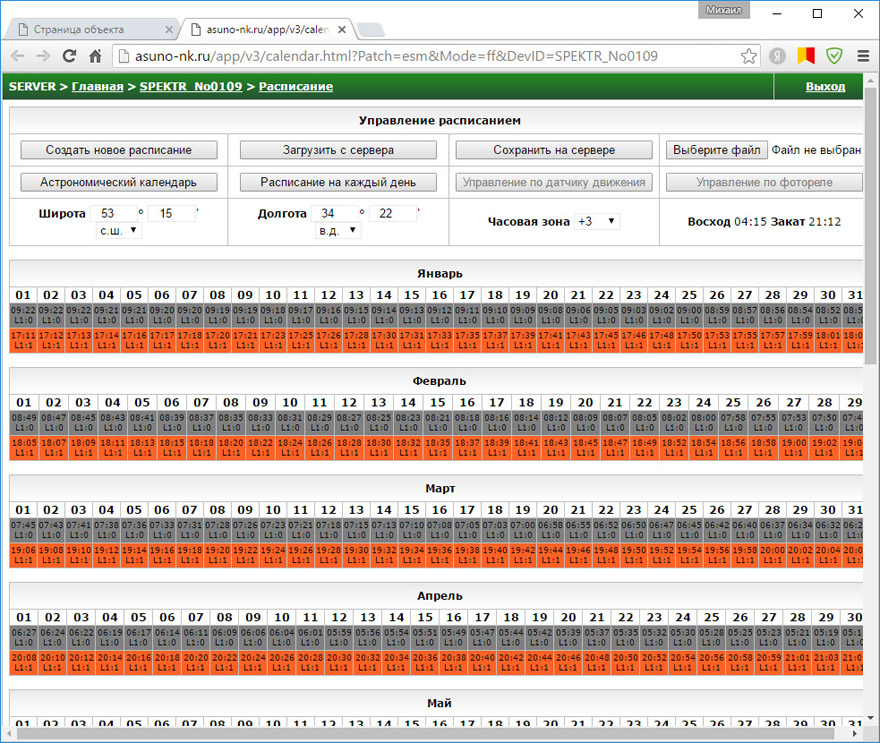Click the Михаил profile button
The width and height of the screenshot is (880, 743).
point(723,10)
